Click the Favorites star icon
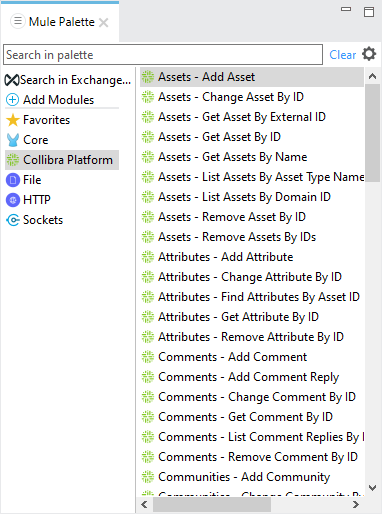The image size is (382, 514). coord(13,120)
